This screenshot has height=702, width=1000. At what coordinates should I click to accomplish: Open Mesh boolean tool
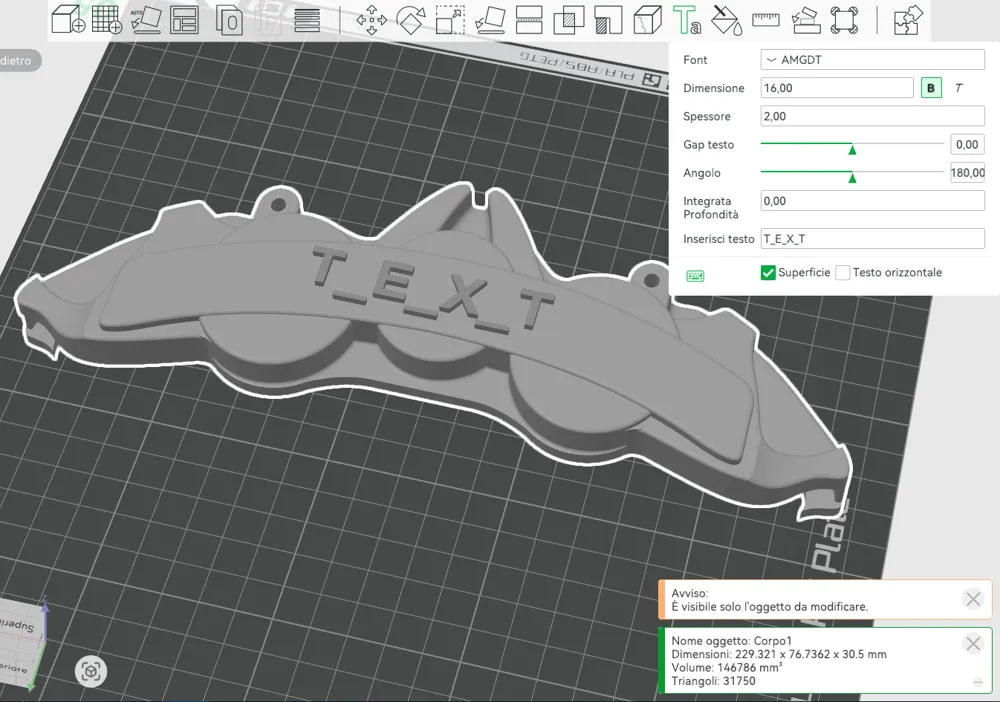coord(568,20)
